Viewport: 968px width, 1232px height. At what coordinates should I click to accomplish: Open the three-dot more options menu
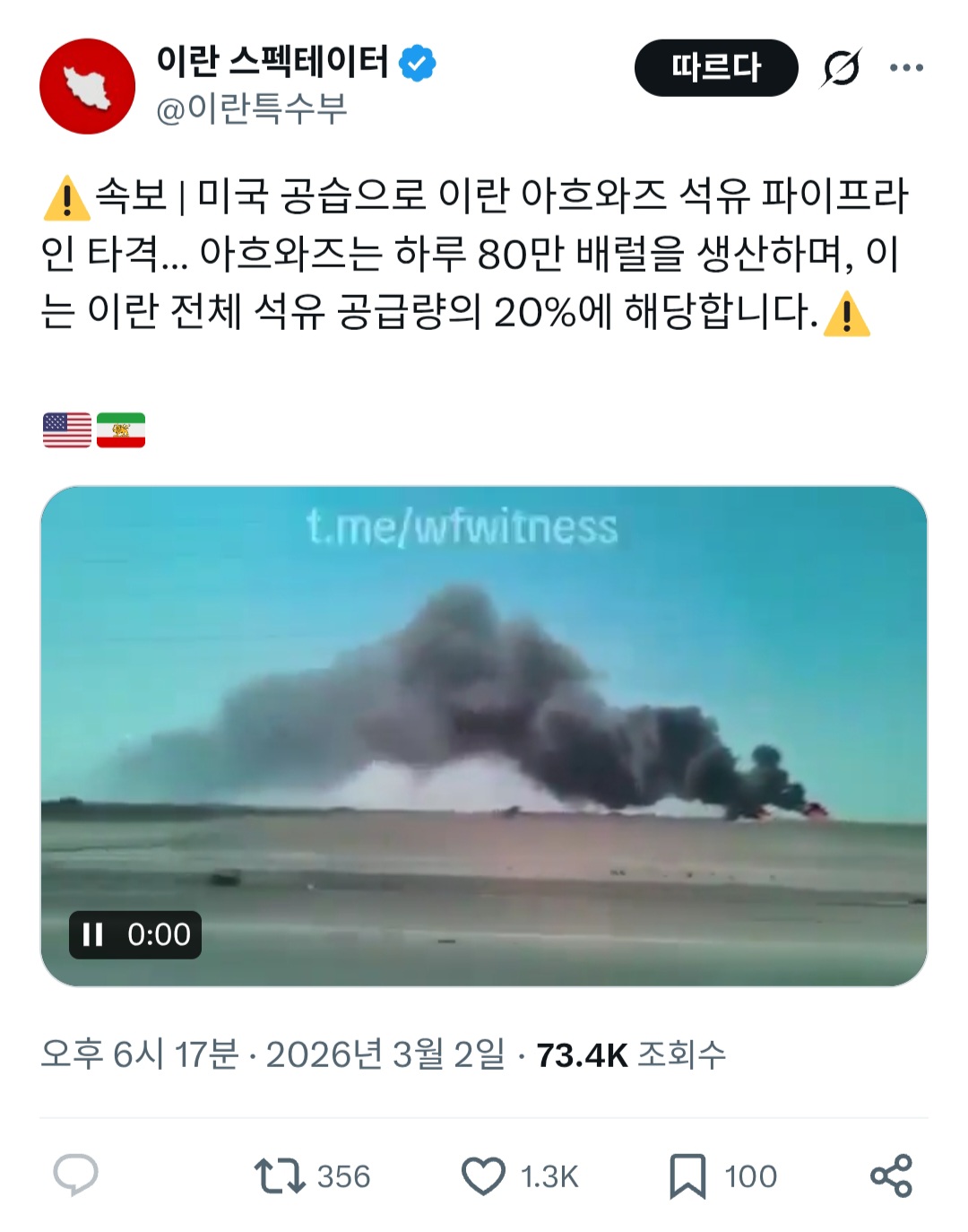906,67
